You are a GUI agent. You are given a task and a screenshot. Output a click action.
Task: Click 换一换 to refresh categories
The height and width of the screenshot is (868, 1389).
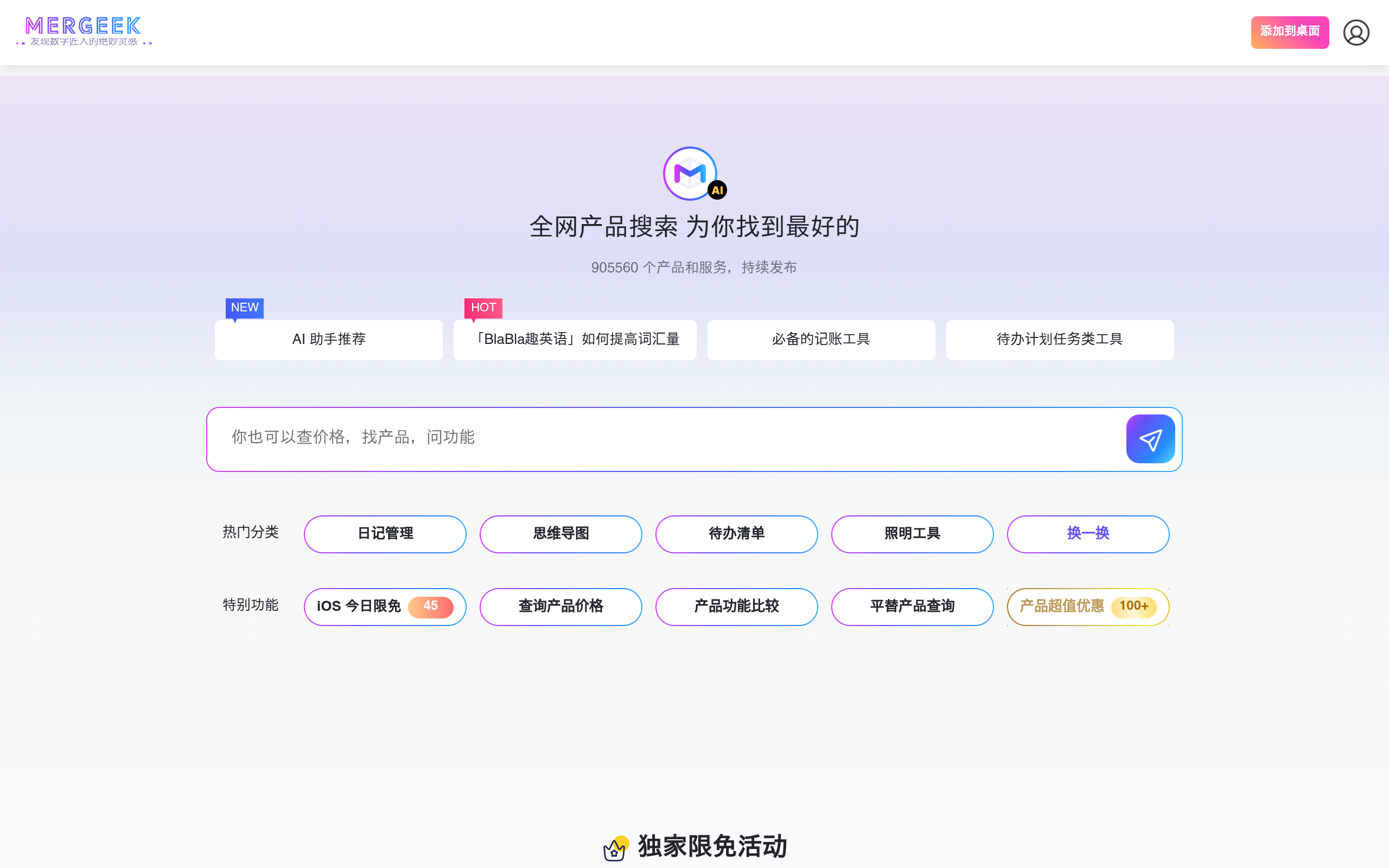(1088, 534)
